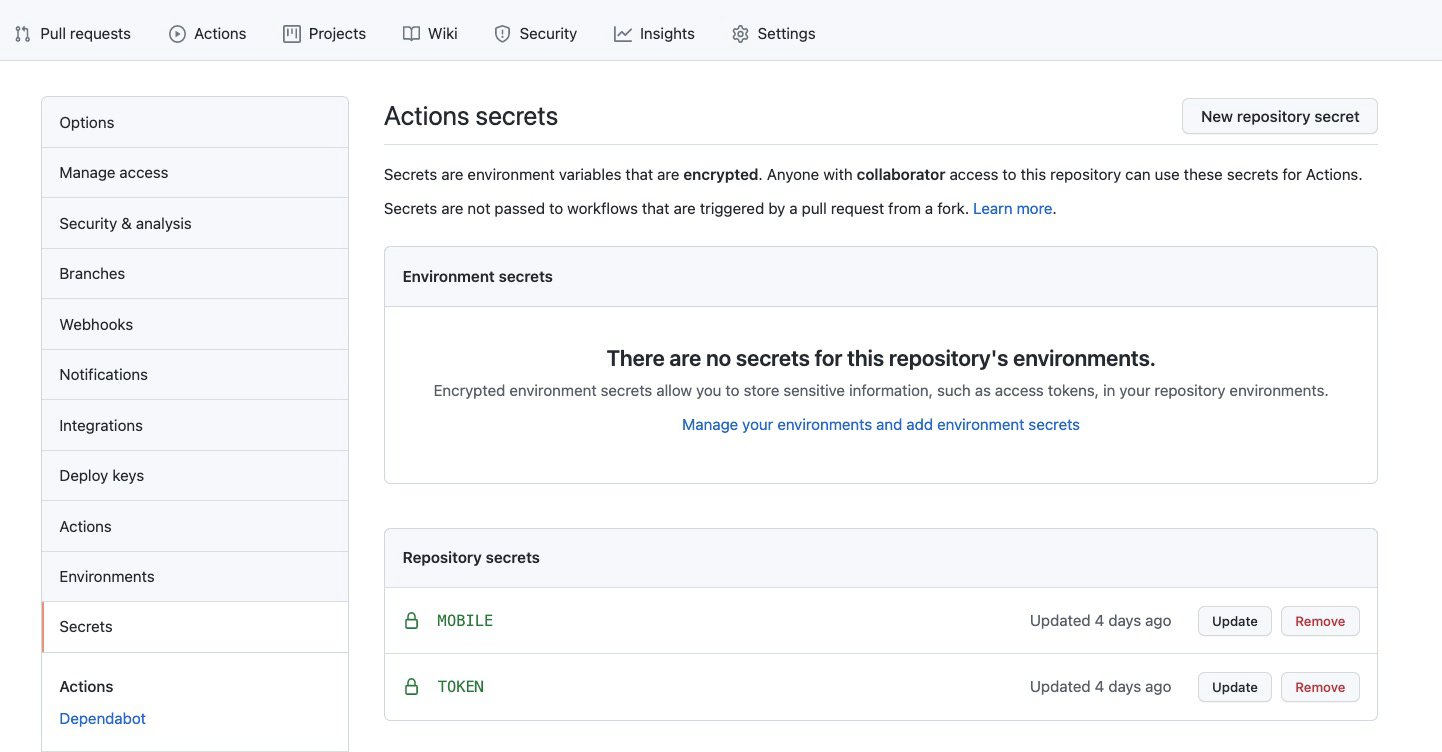Click the Projects board icon
This screenshot has height=752, width=1442.
coord(292,34)
